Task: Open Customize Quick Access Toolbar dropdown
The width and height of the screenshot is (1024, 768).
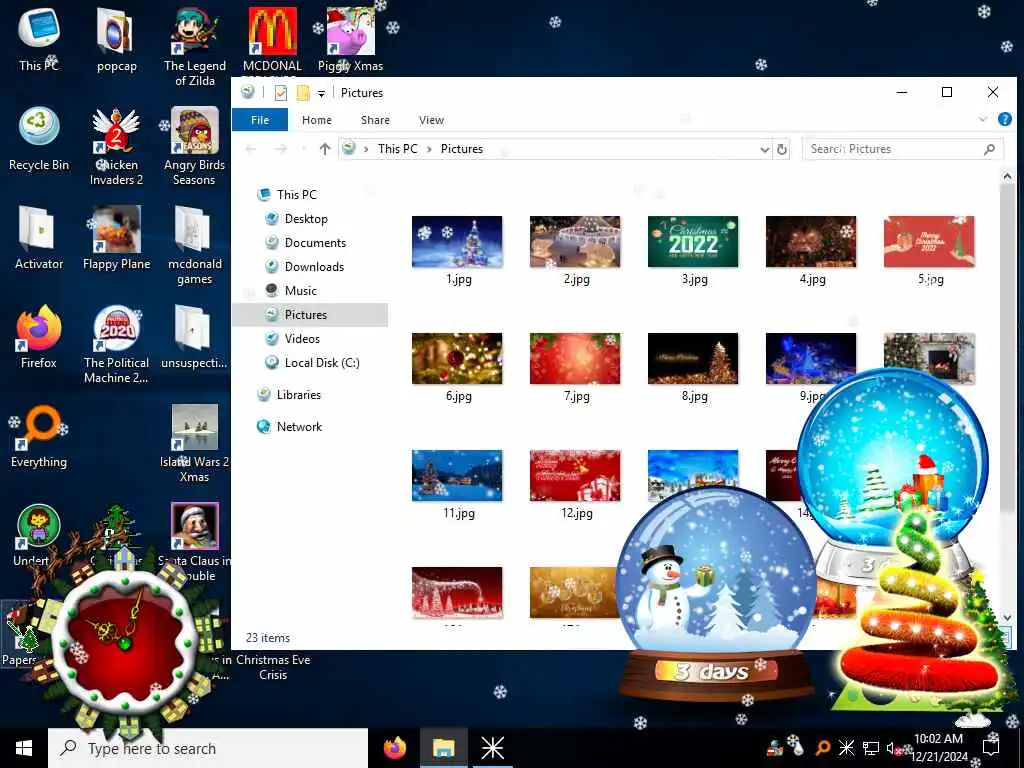Action: coord(321,93)
